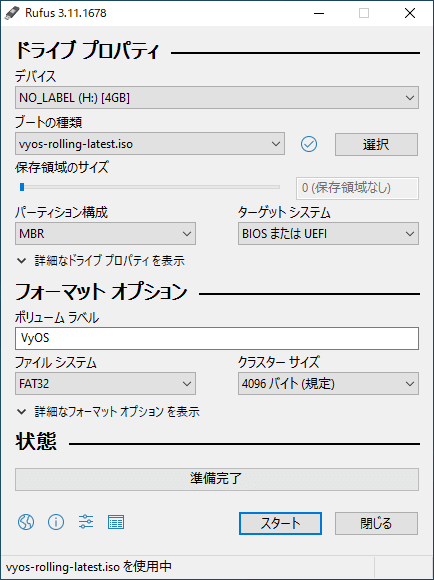This screenshot has height=580, width=434.
Task: Open the ターゲット システム dropdown
Action: 328,233
